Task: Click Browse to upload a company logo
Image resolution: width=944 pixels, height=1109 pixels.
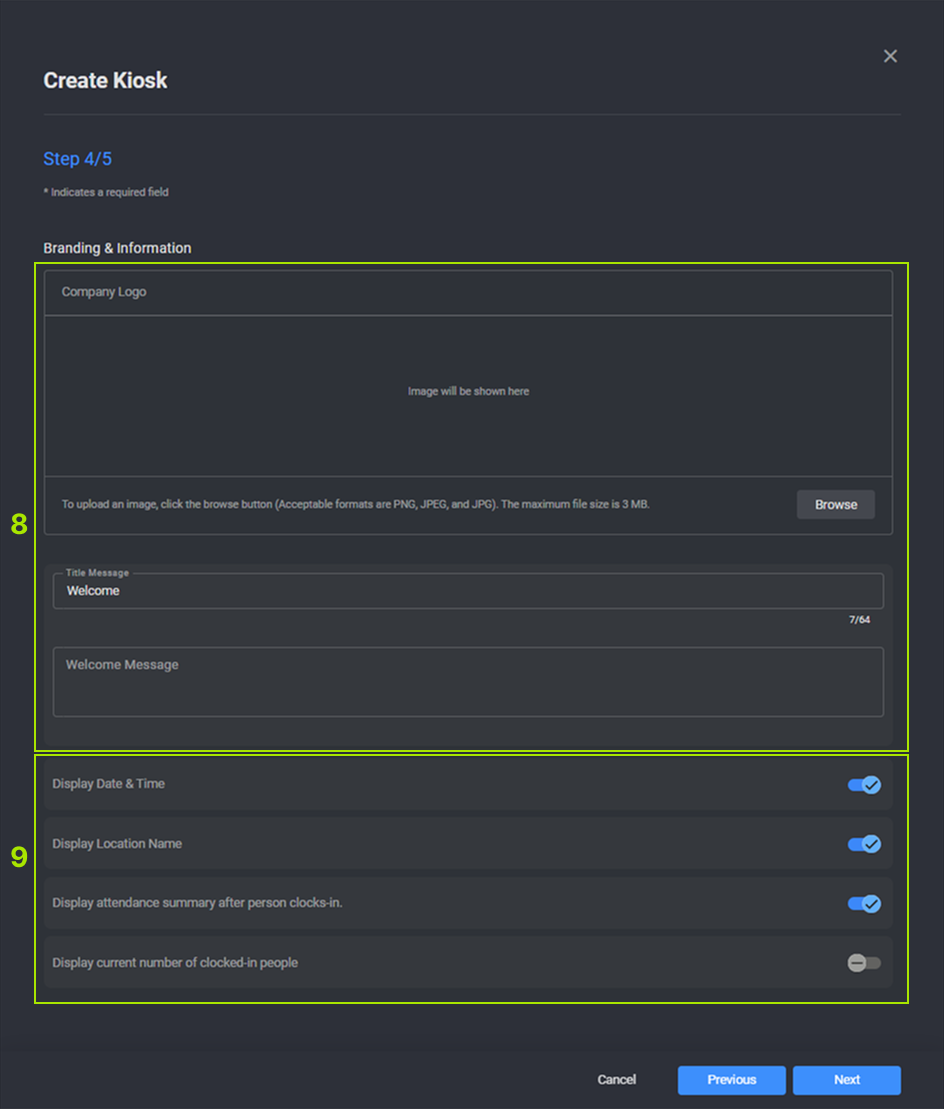Action: coord(835,505)
